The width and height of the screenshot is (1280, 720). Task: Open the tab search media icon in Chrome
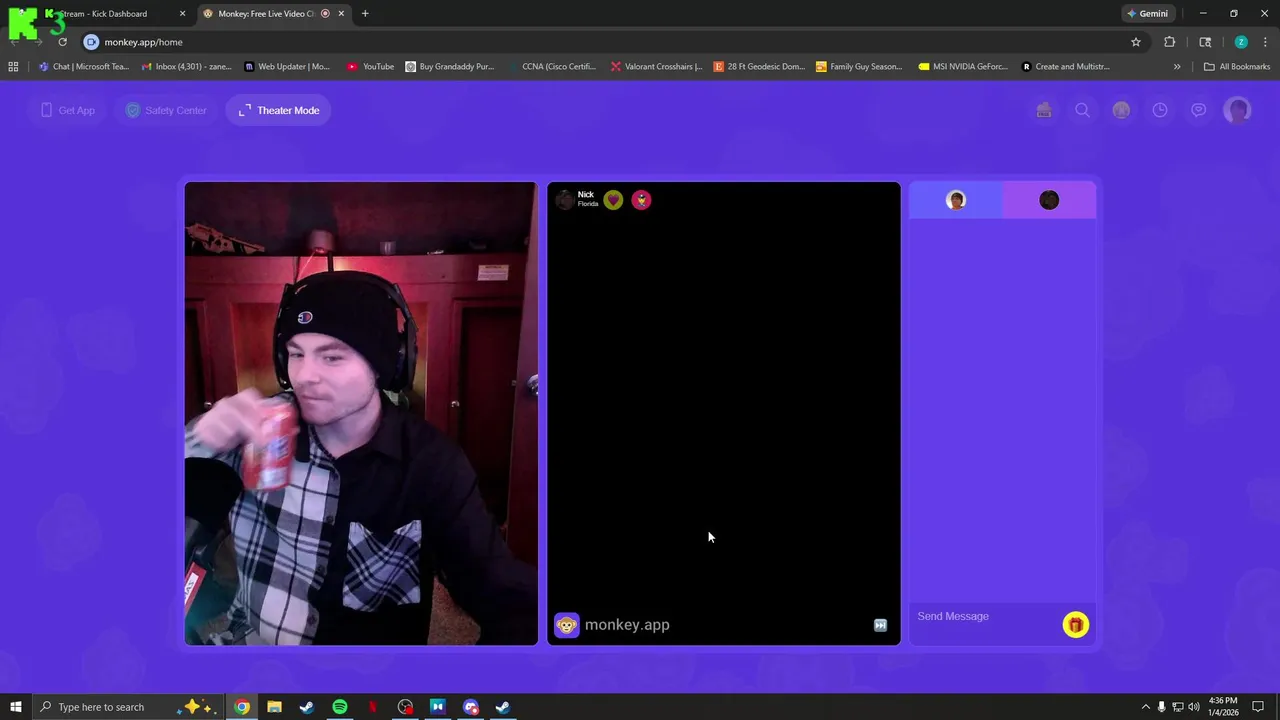point(1205,42)
